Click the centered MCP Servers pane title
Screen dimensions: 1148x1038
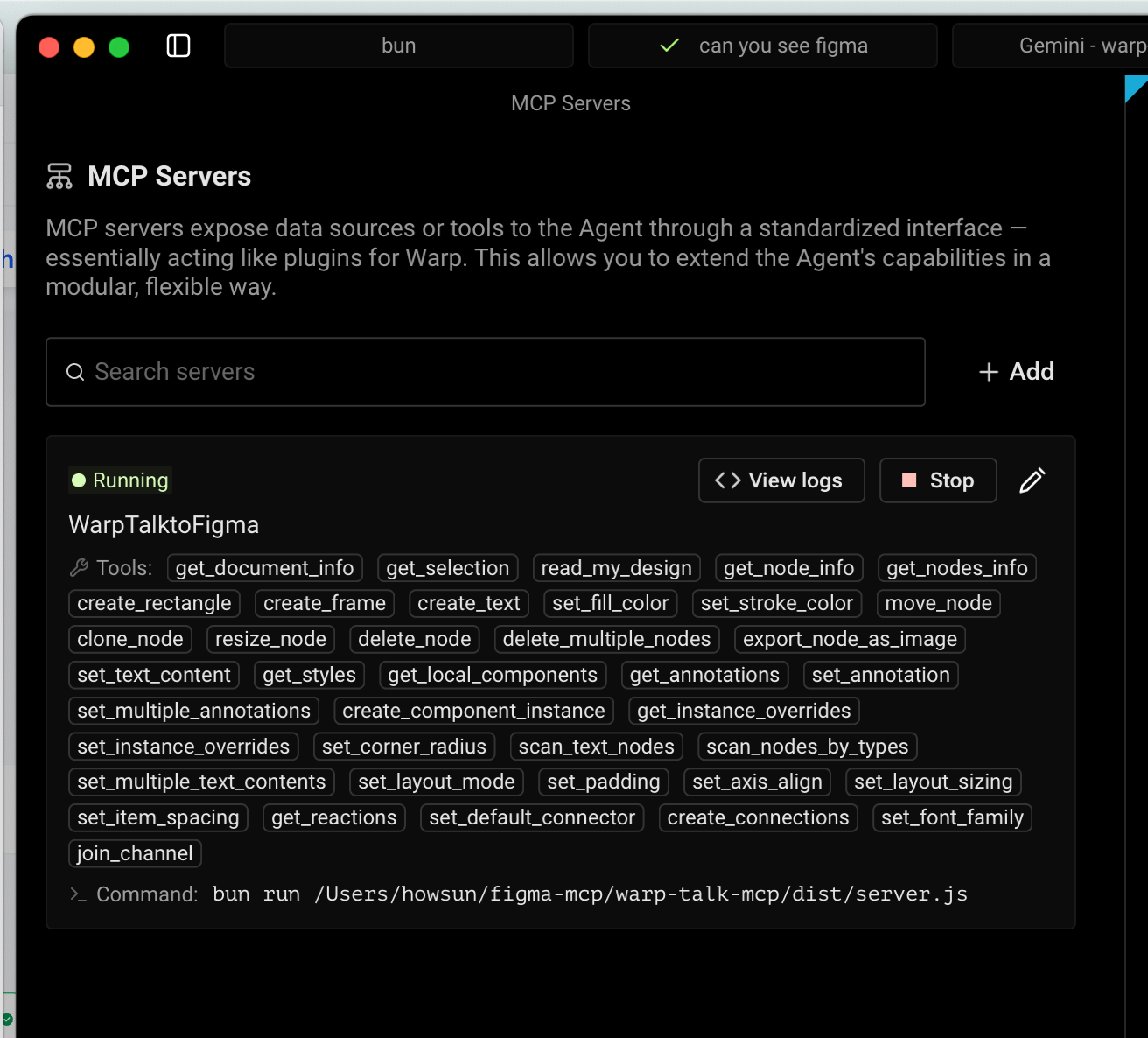click(570, 103)
